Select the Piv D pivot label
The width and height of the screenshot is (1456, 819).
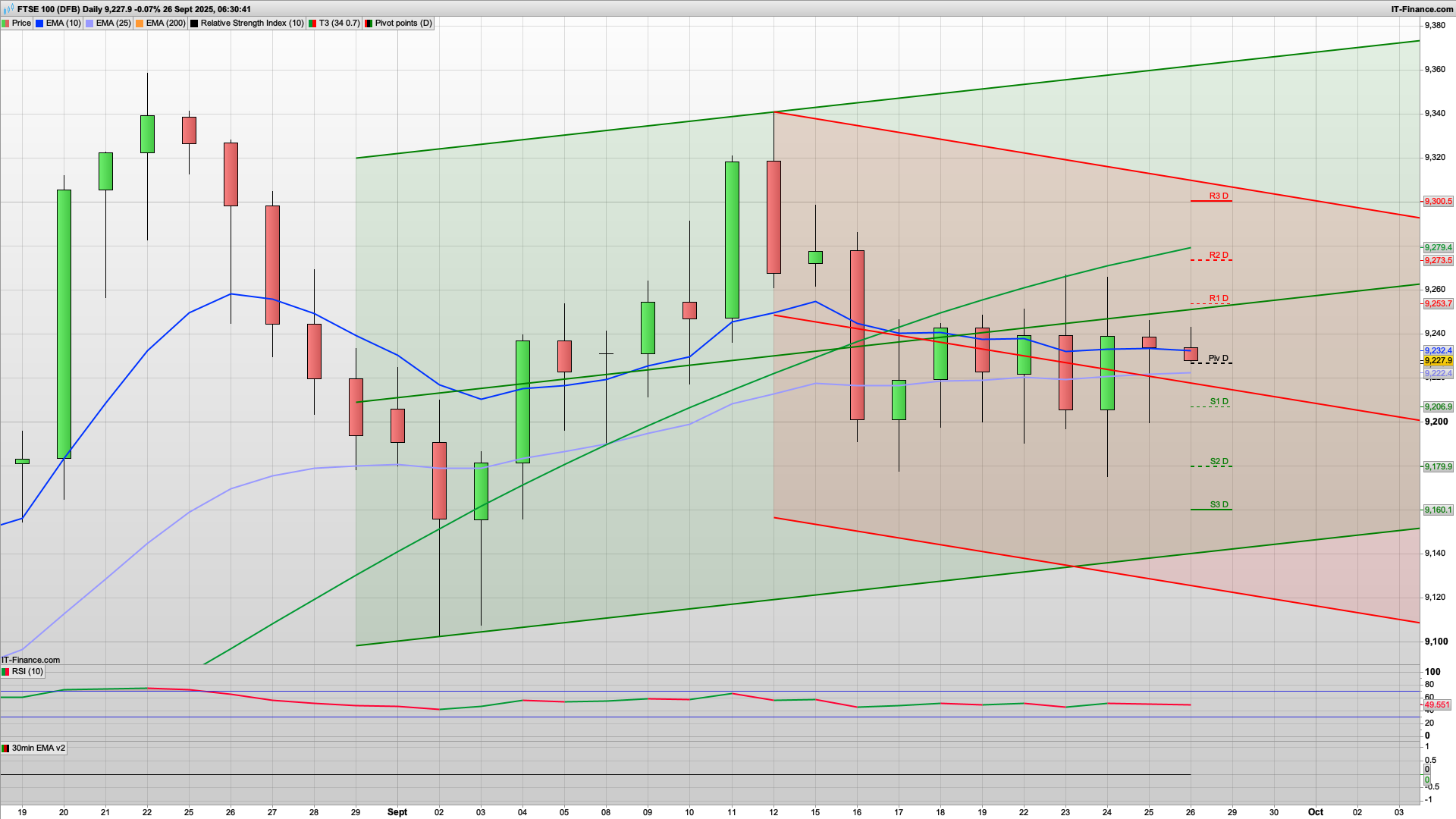(x=1218, y=358)
